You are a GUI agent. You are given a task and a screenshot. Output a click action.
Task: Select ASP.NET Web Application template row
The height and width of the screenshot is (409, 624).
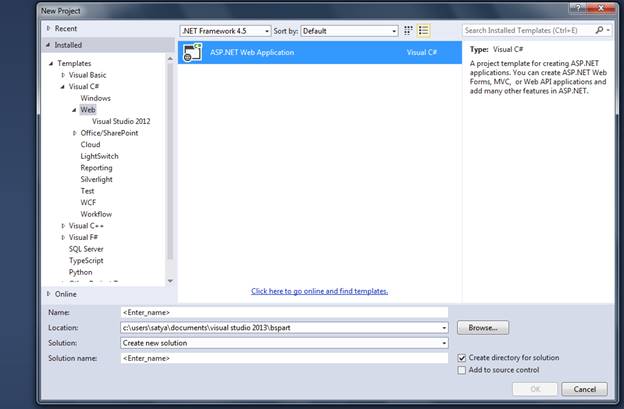[320, 53]
